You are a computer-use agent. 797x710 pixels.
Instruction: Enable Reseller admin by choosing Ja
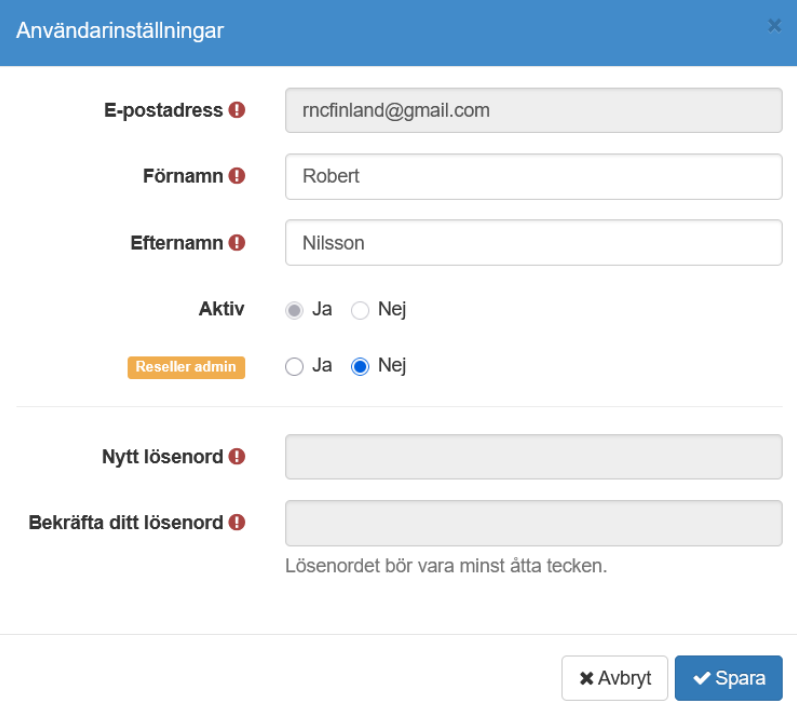[x=294, y=367]
